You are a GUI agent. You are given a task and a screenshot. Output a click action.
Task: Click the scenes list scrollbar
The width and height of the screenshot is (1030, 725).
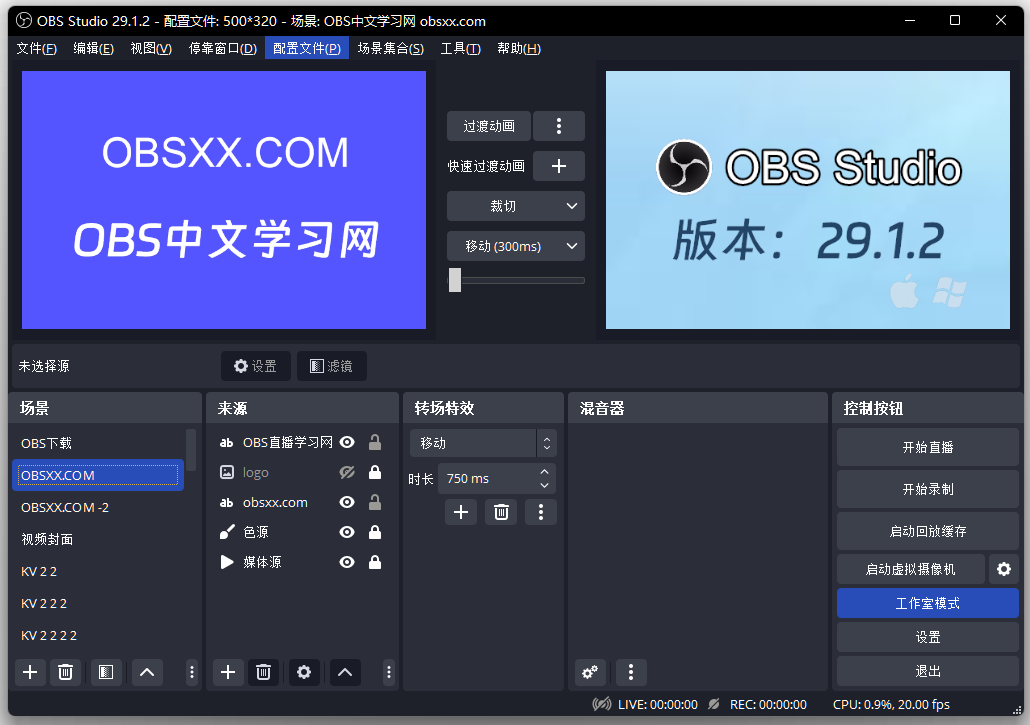pyautogui.click(x=191, y=450)
